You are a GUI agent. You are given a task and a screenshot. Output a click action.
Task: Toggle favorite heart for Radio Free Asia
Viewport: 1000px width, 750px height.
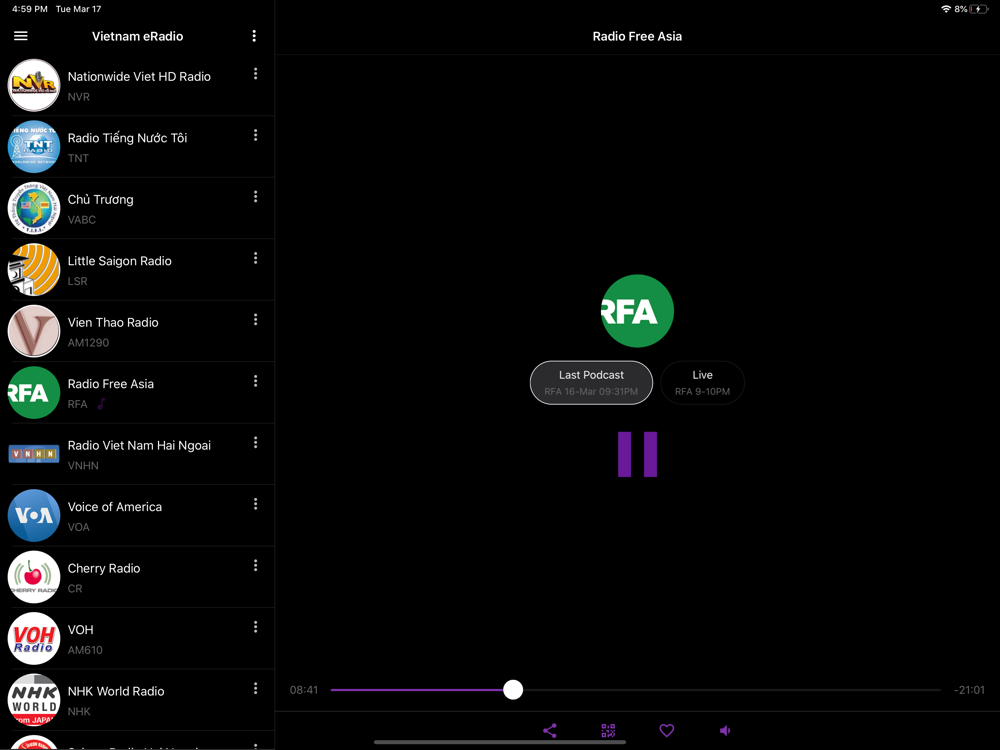coord(666,730)
